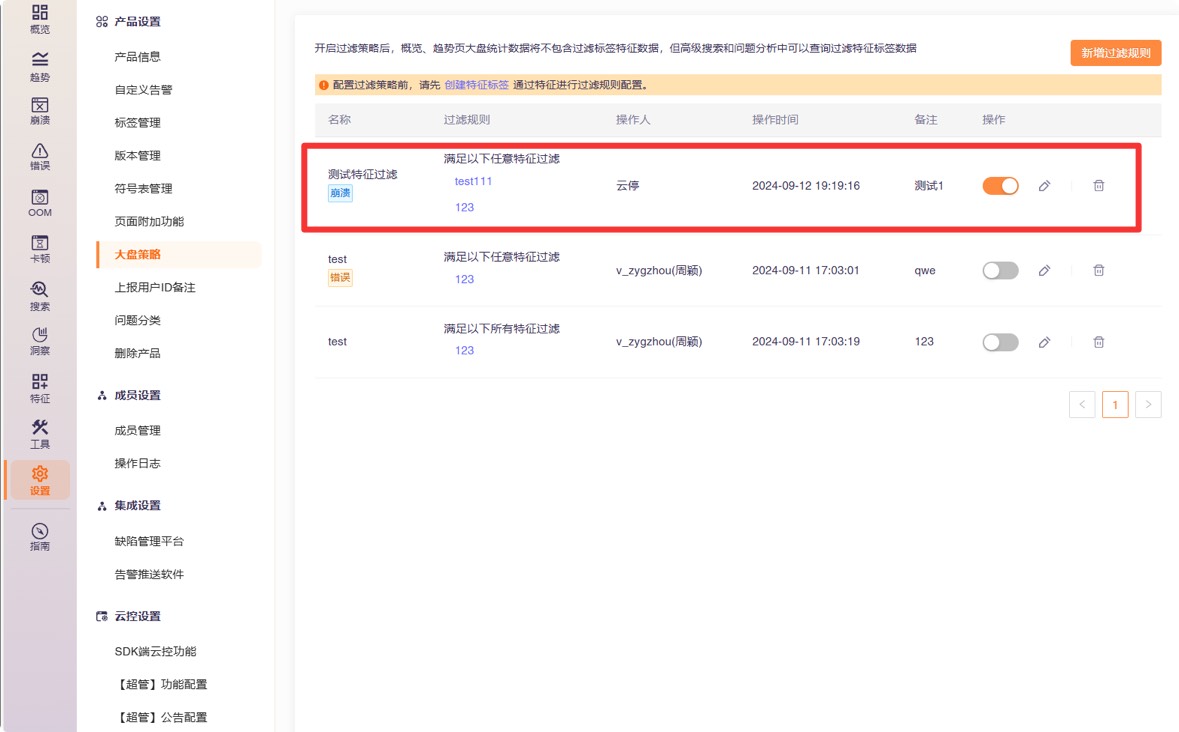Collapse the 产品设置 section header
Viewport: 1179px width, 732px height.
click(137, 22)
